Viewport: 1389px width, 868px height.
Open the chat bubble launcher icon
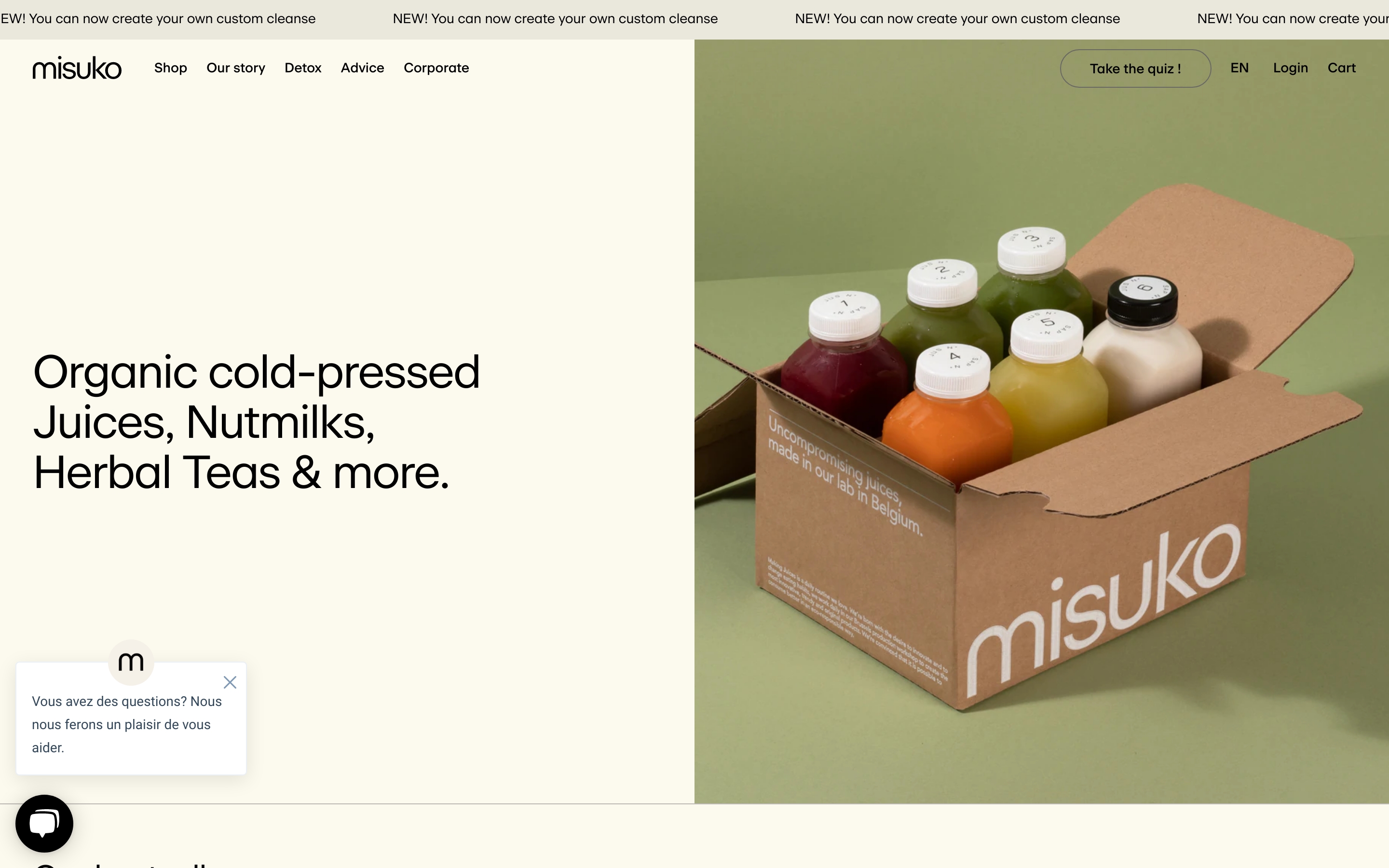44,823
